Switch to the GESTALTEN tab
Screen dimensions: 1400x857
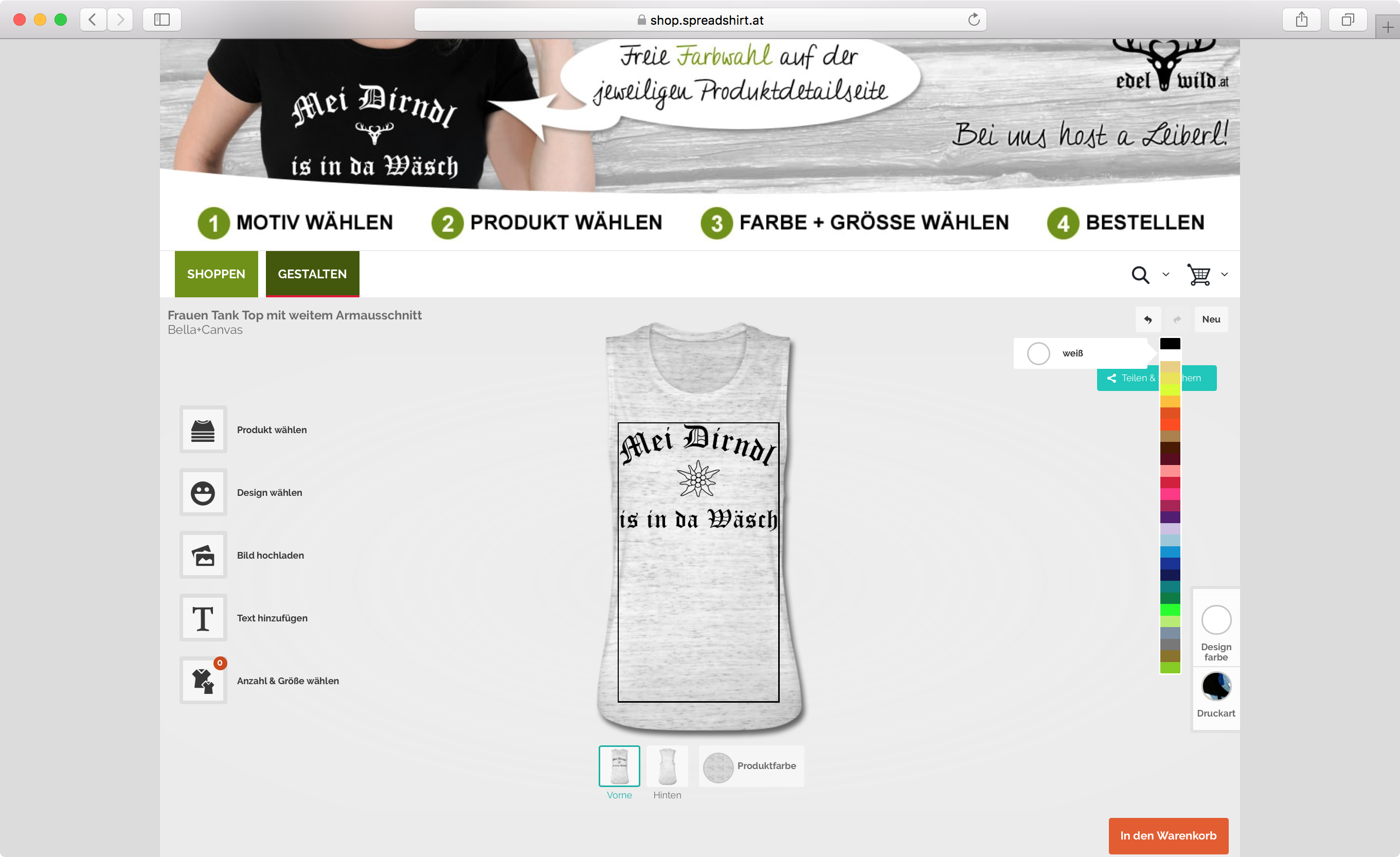[313, 274]
